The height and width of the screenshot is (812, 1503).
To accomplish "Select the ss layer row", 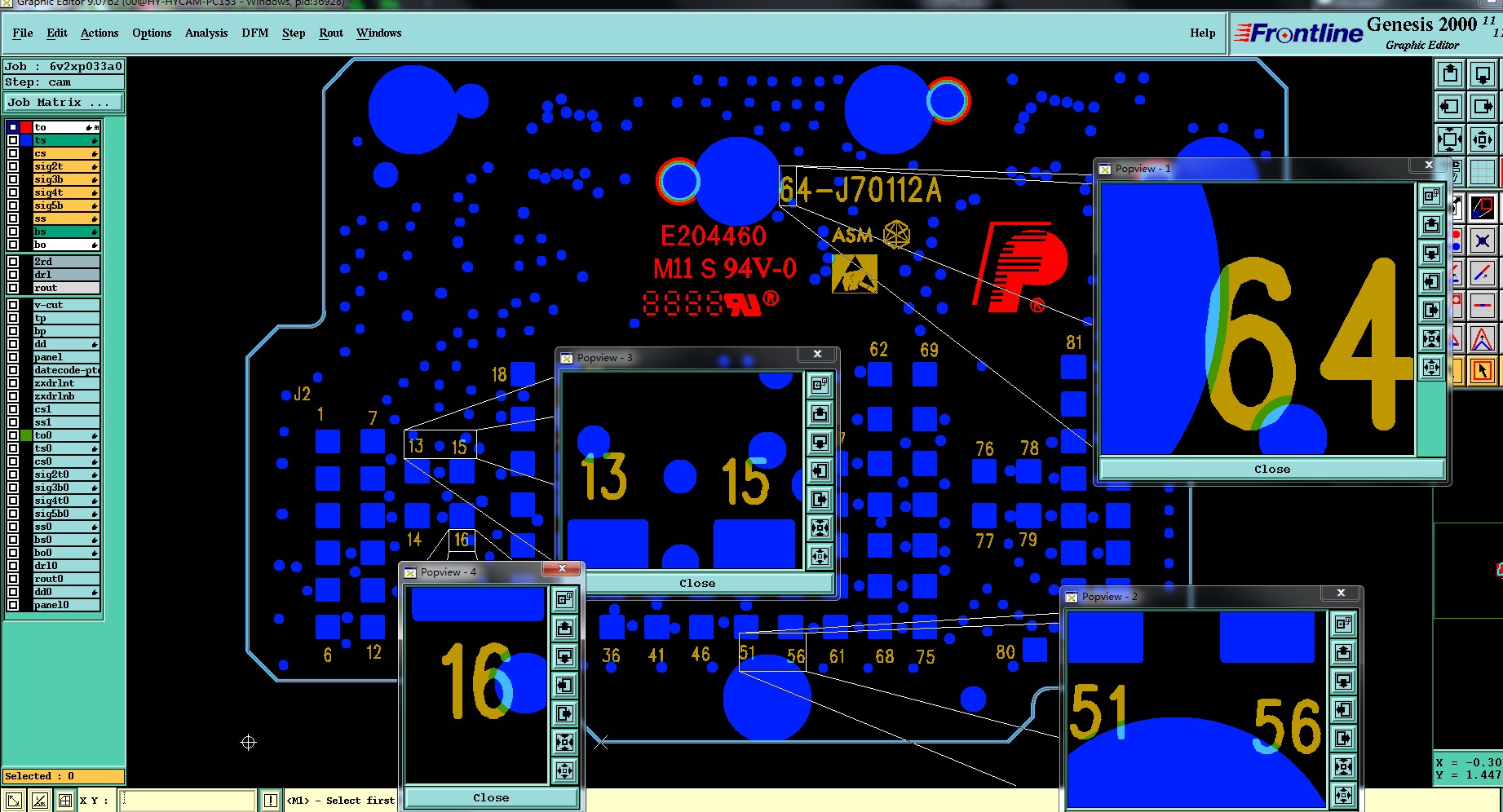I will pos(66,218).
